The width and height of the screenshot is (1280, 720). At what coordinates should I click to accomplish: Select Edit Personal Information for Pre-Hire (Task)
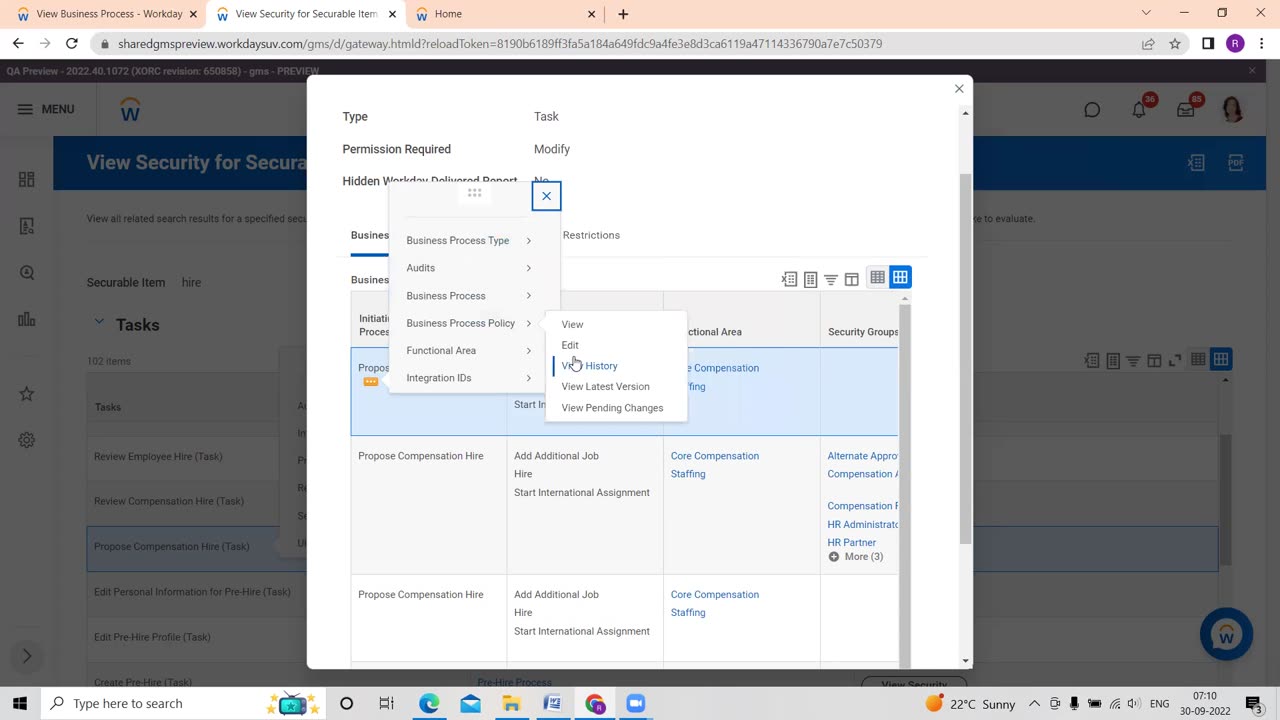point(192,592)
